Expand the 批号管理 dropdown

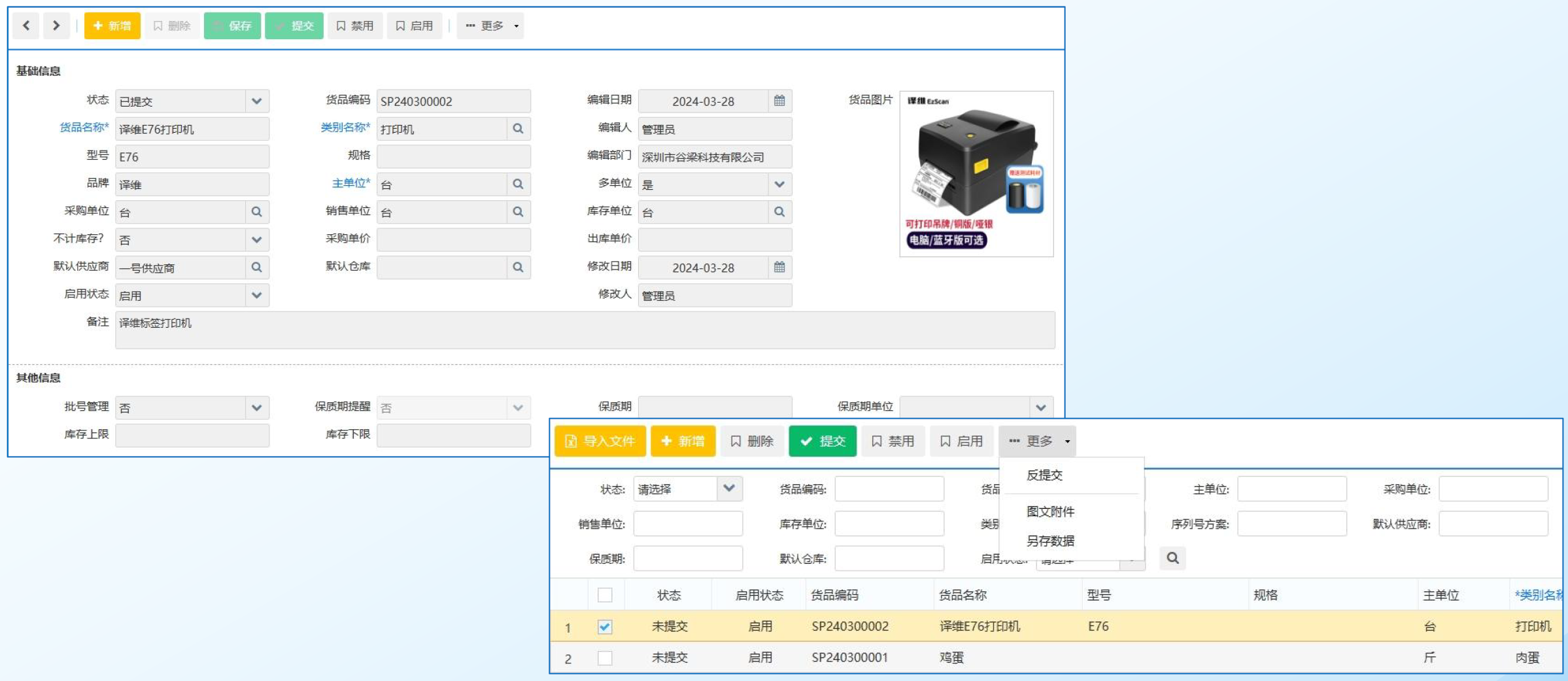(x=256, y=408)
